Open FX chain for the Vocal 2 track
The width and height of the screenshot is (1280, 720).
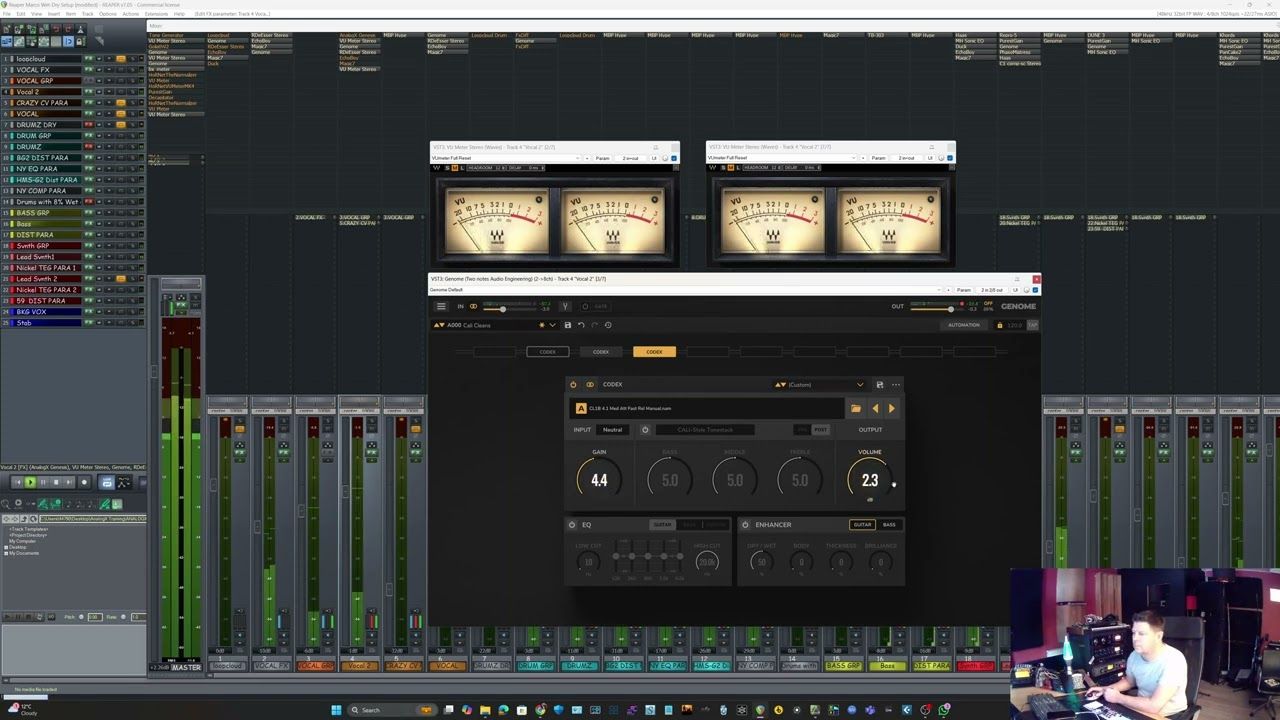click(x=89, y=92)
